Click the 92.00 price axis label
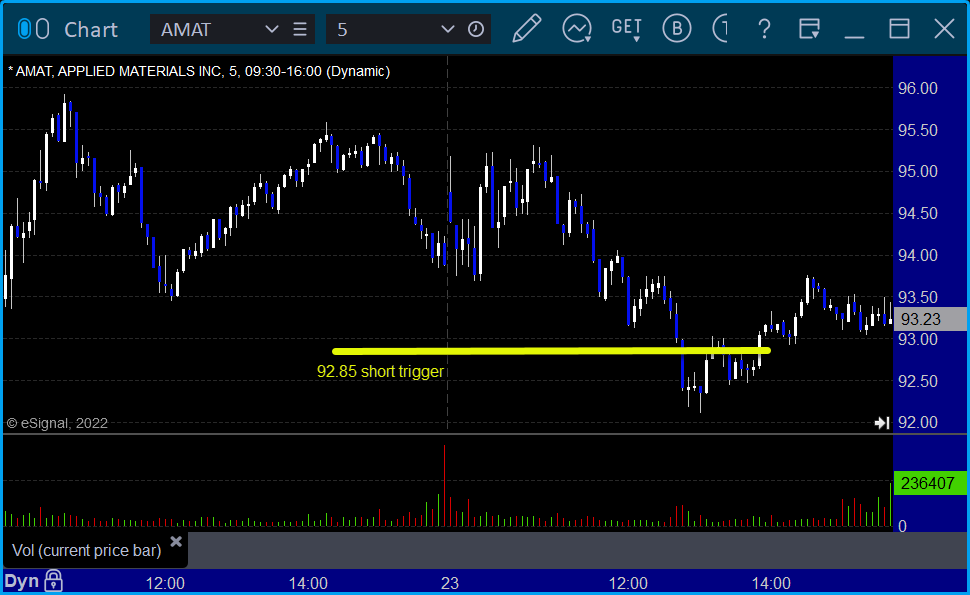 [918, 422]
